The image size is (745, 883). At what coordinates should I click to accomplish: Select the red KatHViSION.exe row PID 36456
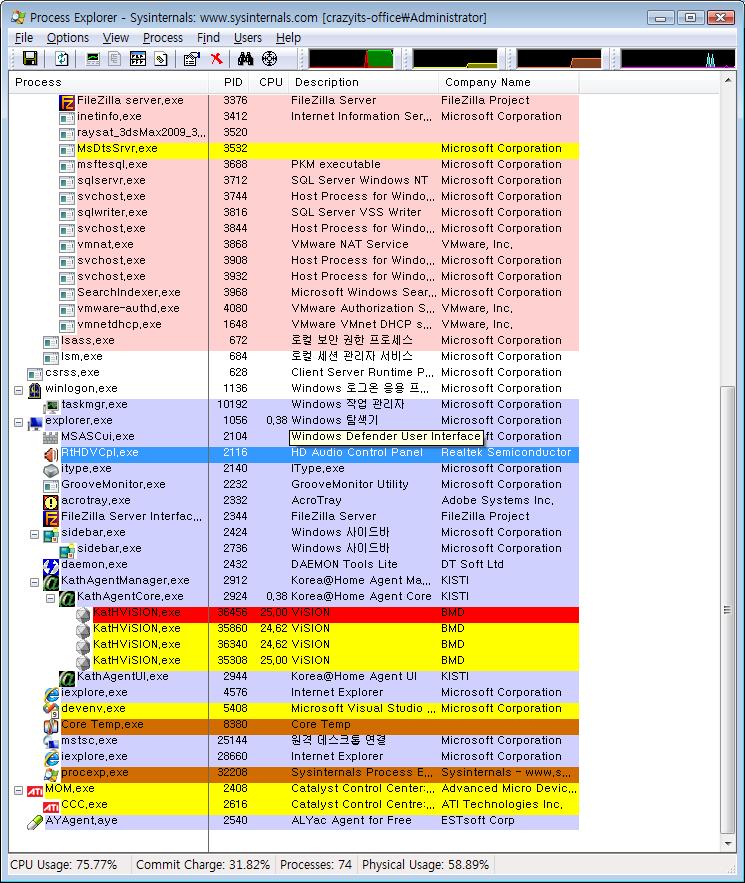coord(335,614)
